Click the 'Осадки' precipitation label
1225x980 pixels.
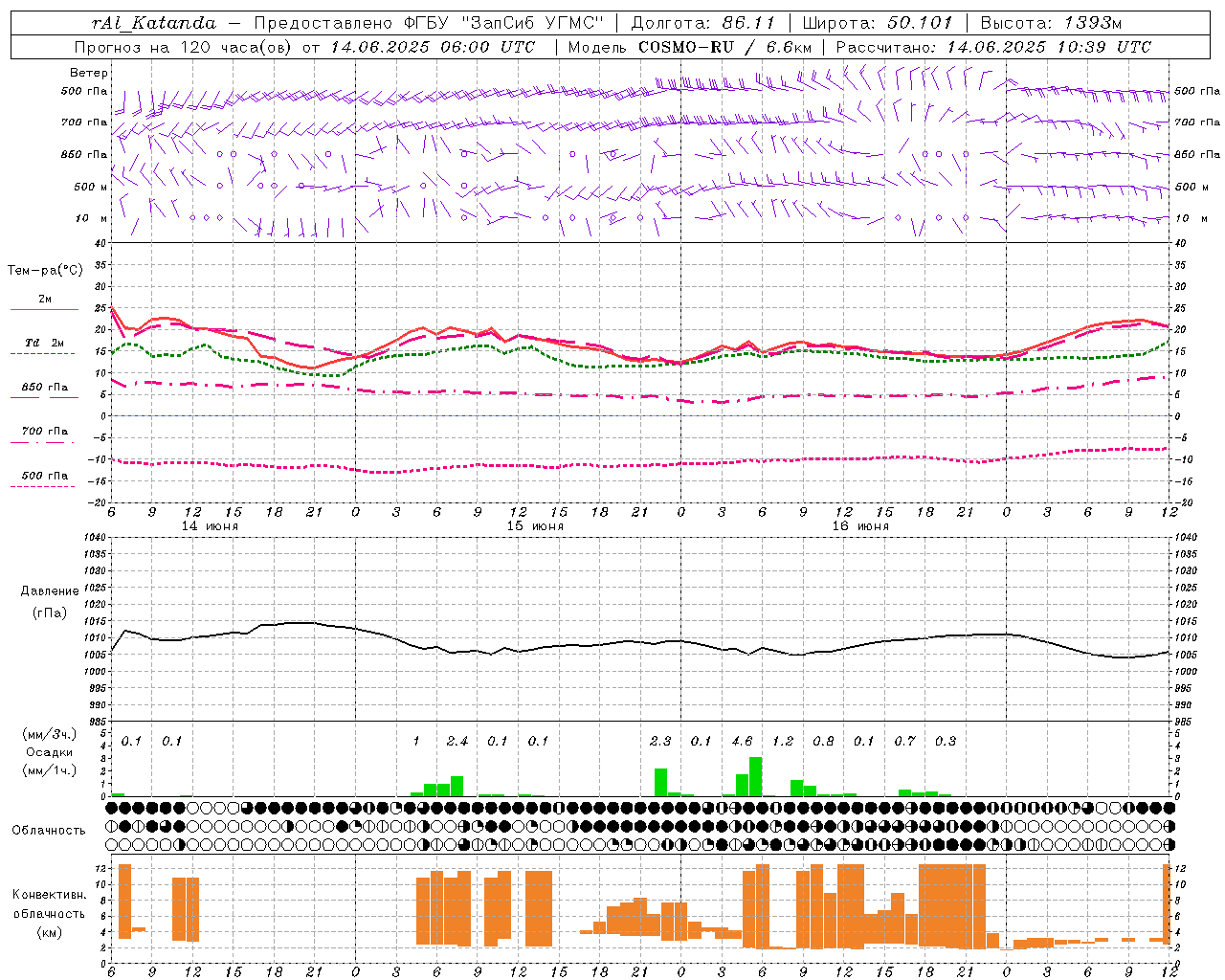[x=49, y=752]
